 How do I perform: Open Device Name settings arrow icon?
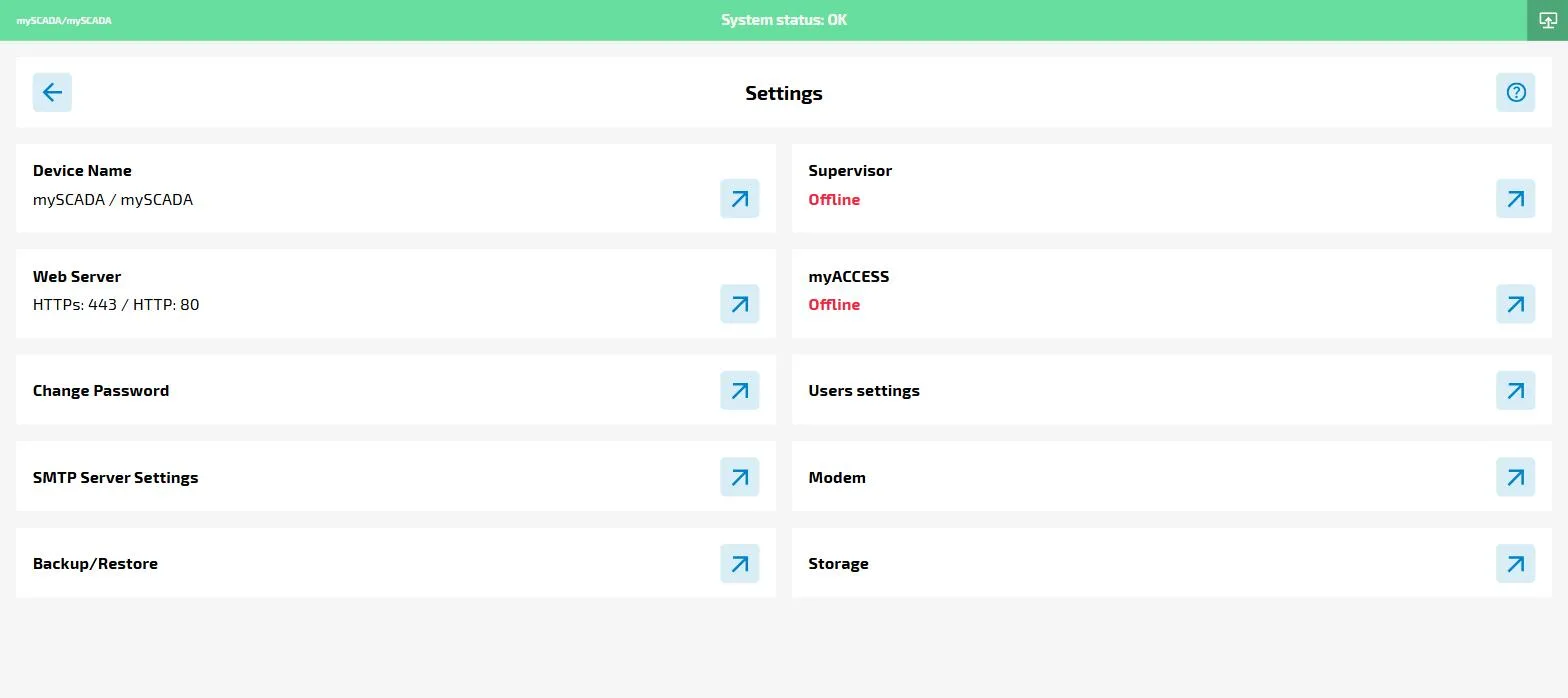click(x=739, y=198)
